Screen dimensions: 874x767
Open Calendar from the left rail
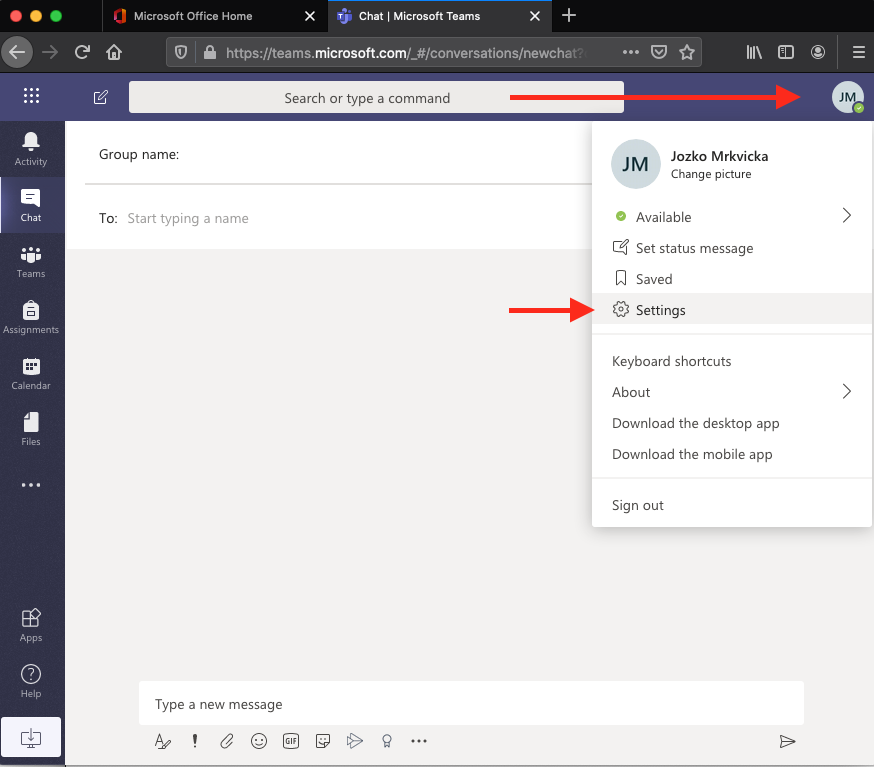tap(31, 373)
